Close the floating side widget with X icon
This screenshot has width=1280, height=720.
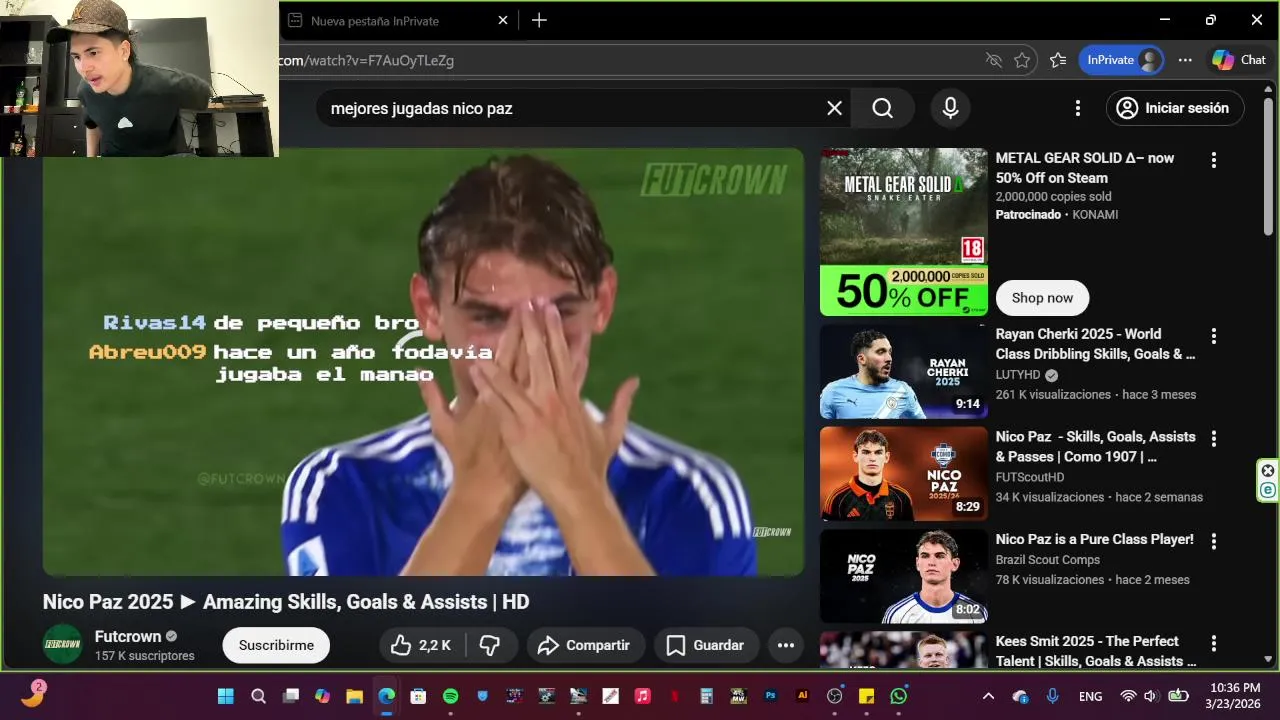(x=1268, y=470)
